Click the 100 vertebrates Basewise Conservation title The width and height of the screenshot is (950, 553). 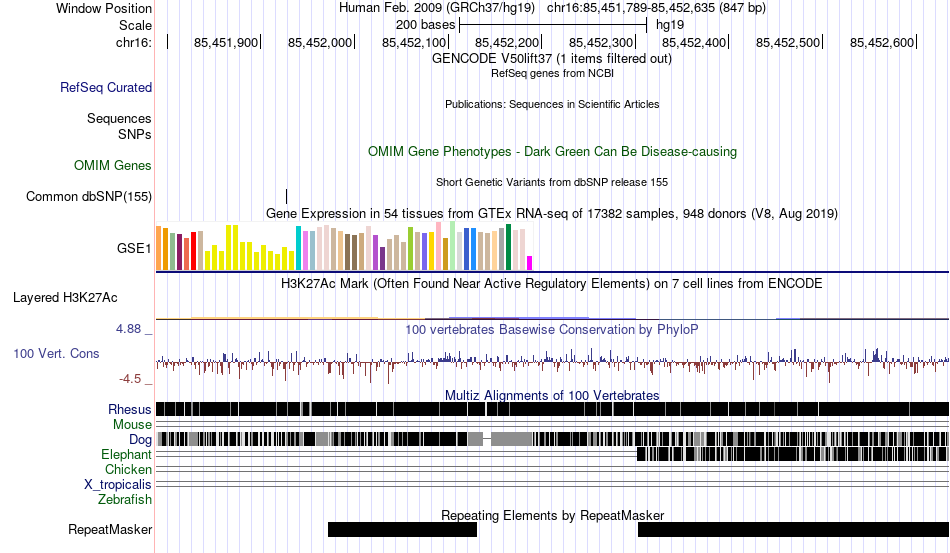tap(552, 329)
